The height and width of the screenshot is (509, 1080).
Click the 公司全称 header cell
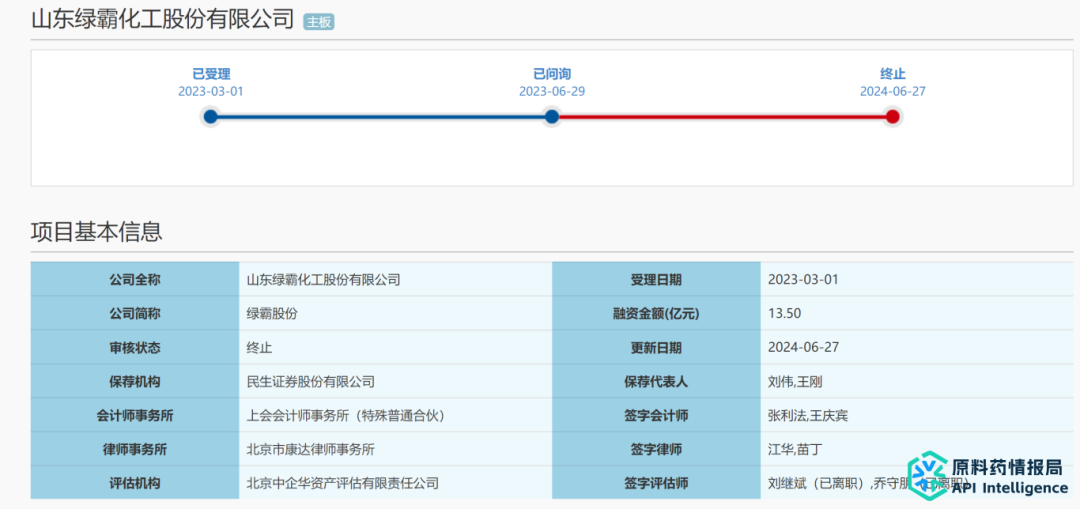click(x=135, y=280)
